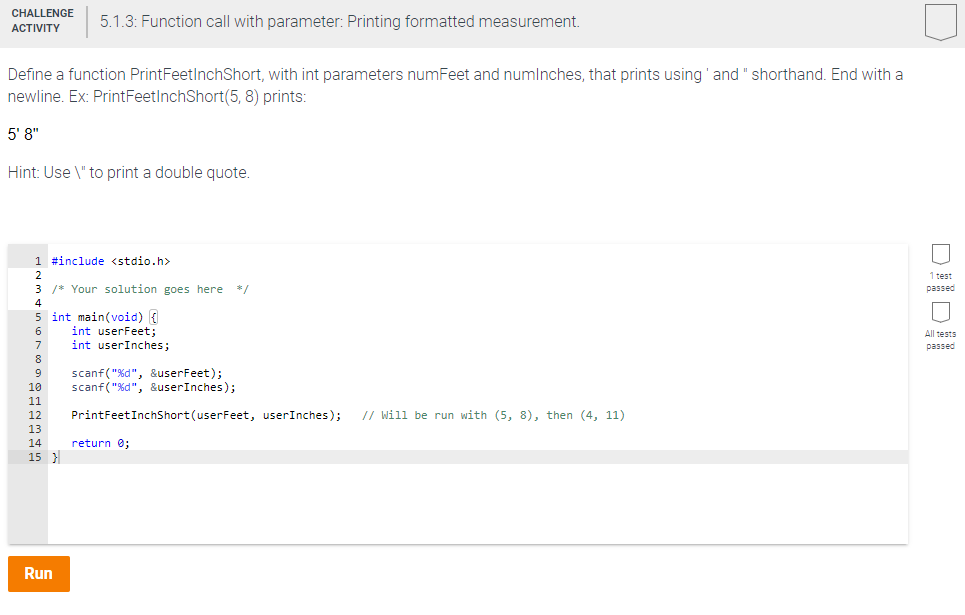Click line number 1 in the gutter
Screen dimensions: 965x615
tap(37, 261)
